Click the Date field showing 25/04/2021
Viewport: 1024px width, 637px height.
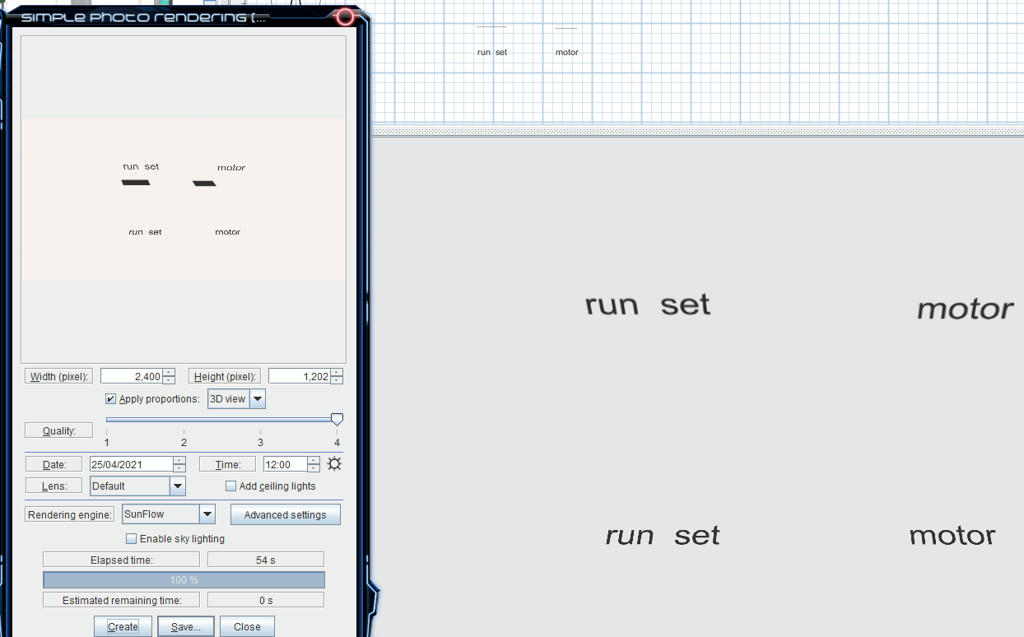[x=131, y=465]
